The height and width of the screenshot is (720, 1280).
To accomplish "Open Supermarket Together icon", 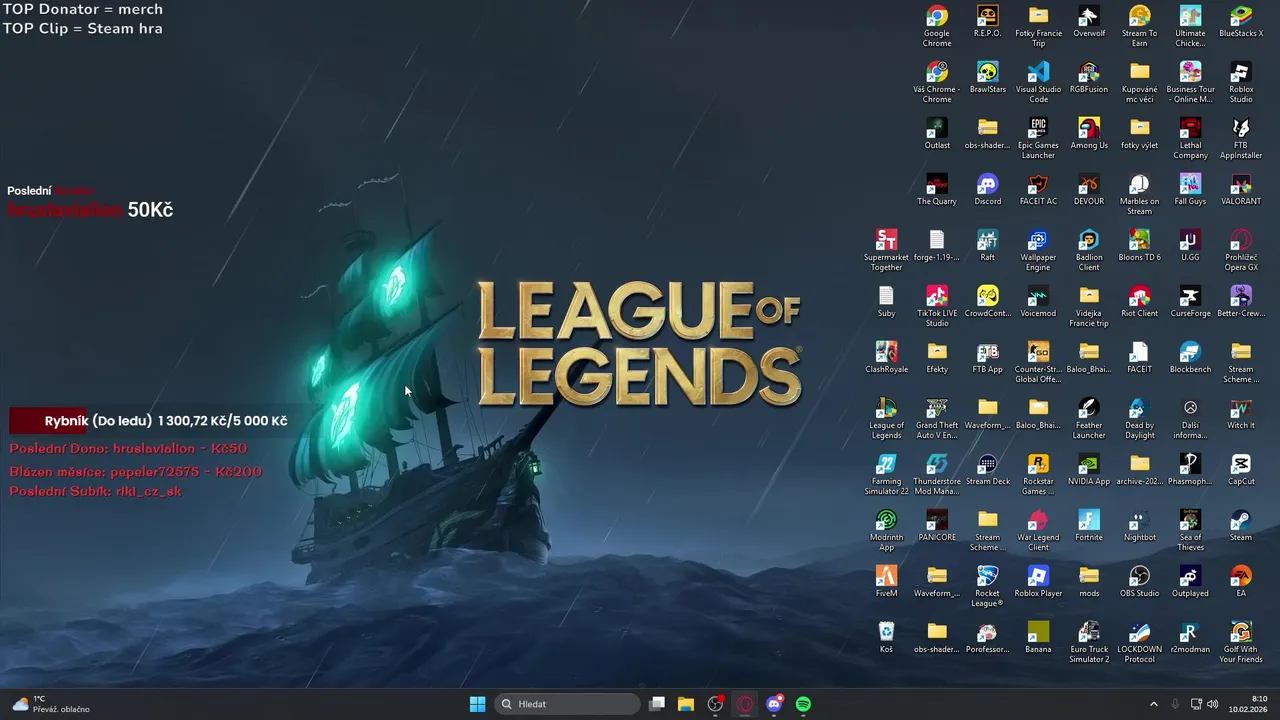I will pos(886,250).
